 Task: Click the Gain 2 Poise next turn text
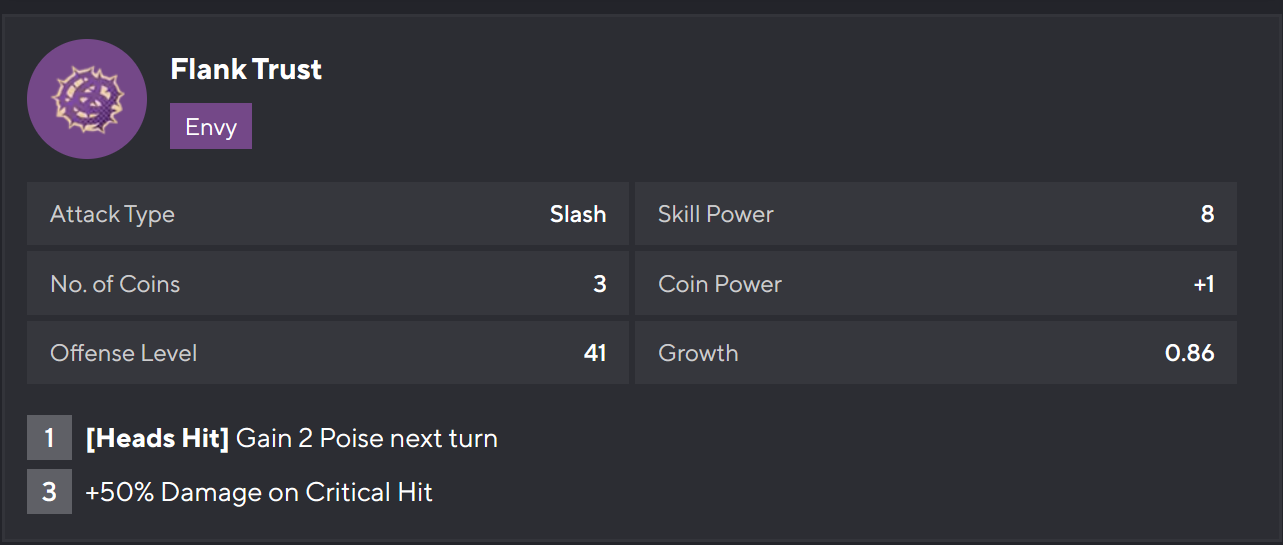pyautogui.click(x=367, y=438)
